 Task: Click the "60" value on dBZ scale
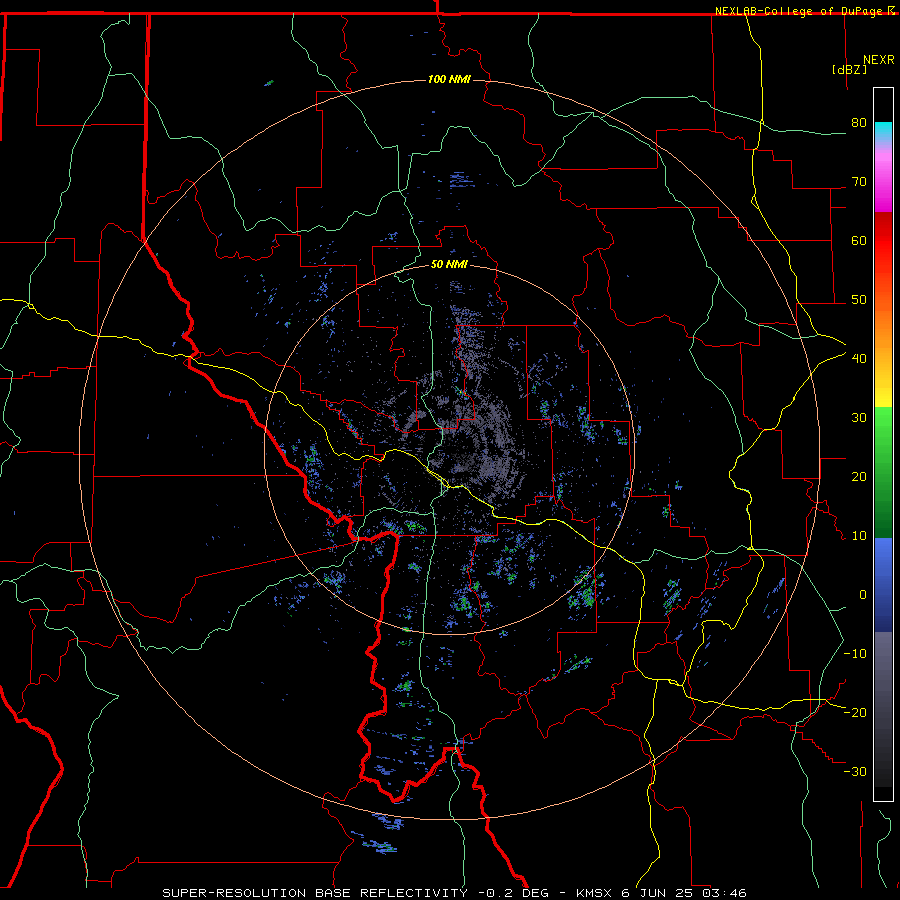tap(859, 240)
